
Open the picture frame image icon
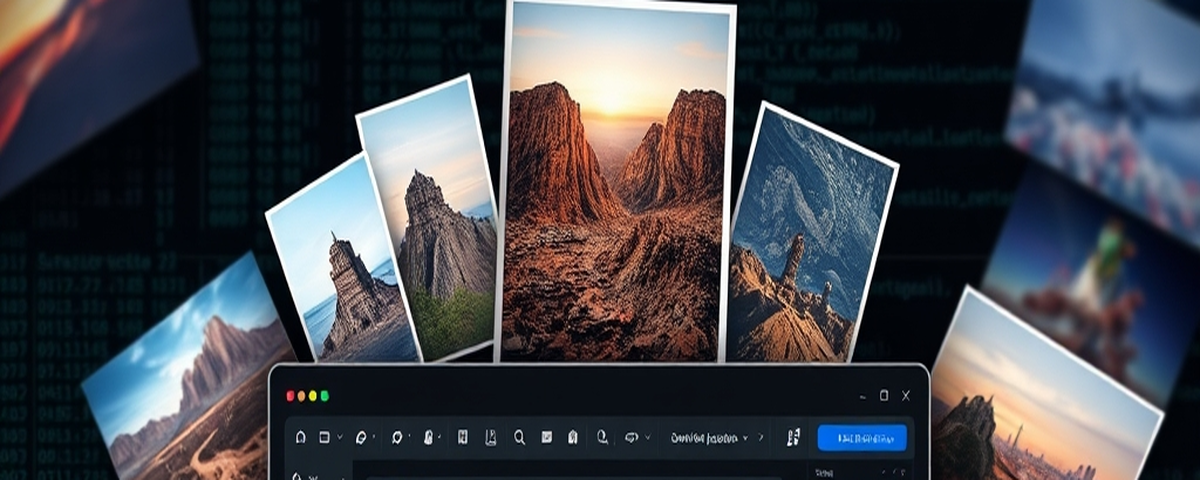tap(547, 437)
